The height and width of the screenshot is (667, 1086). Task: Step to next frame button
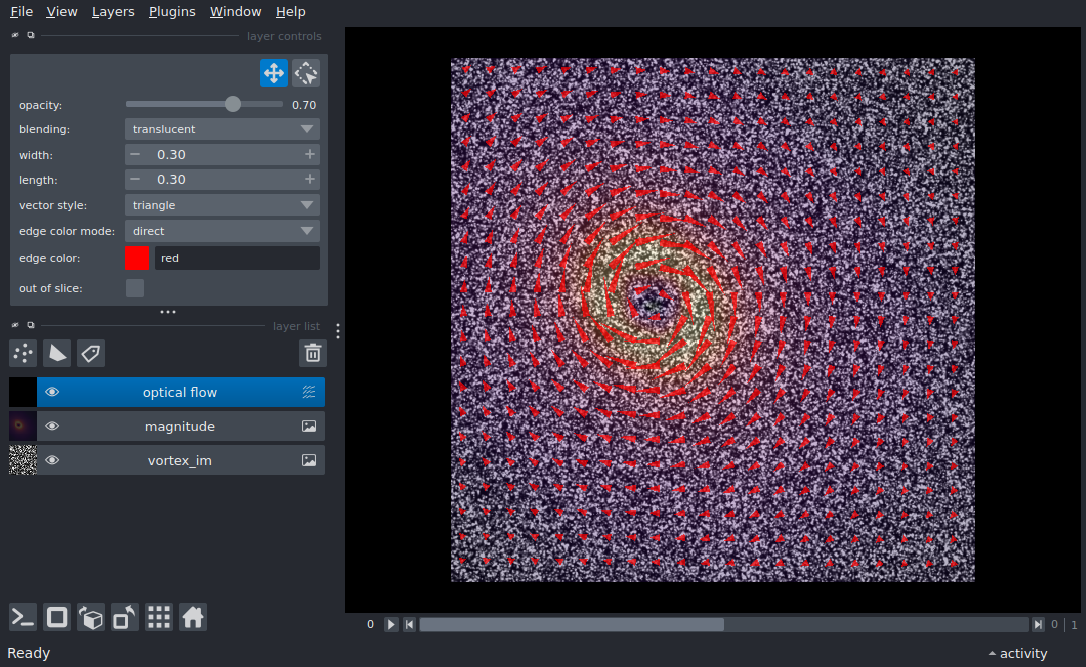tap(1038, 624)
